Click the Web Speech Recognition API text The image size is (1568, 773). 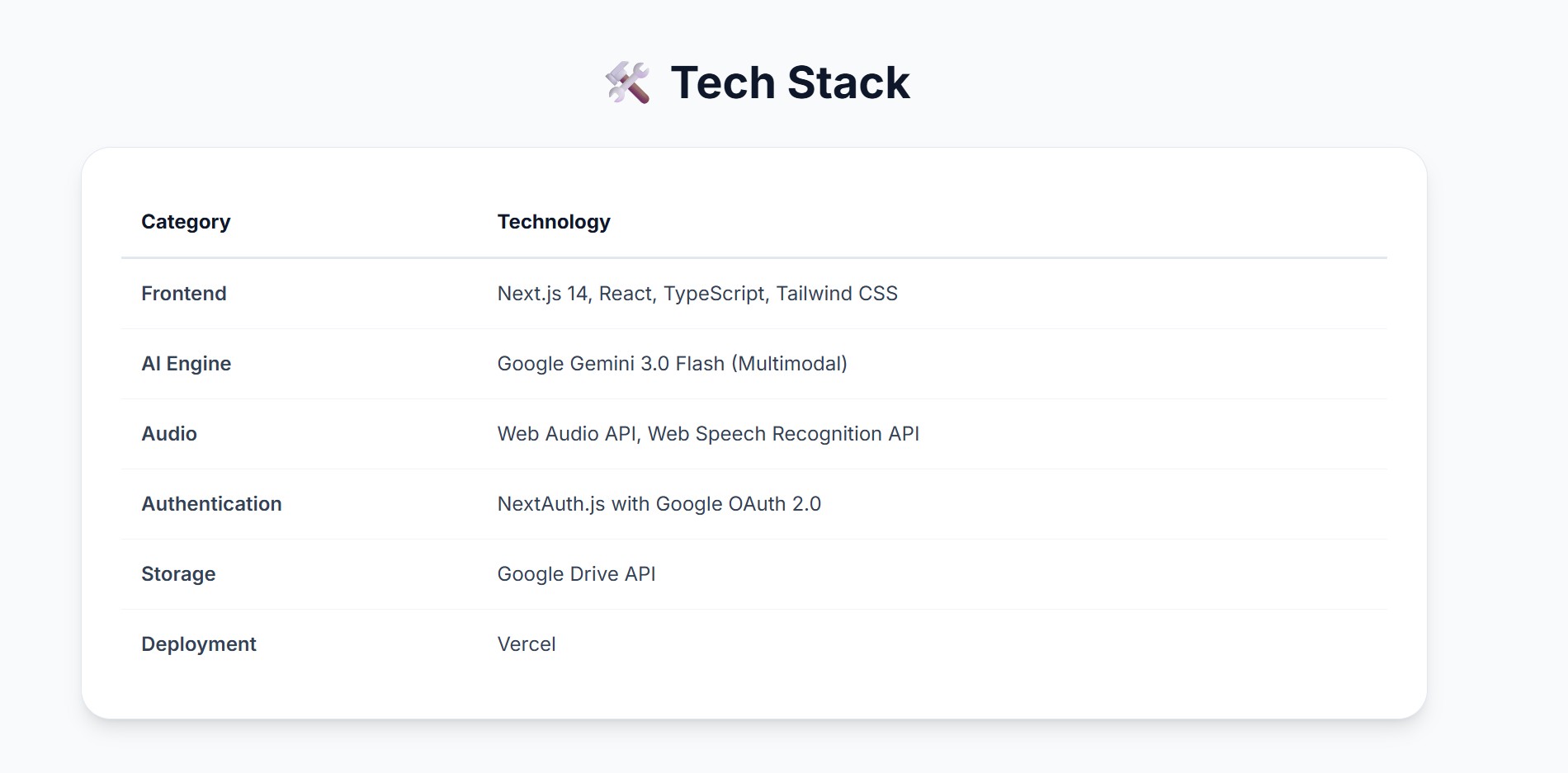pyautogui.click(x=783, y=434)
